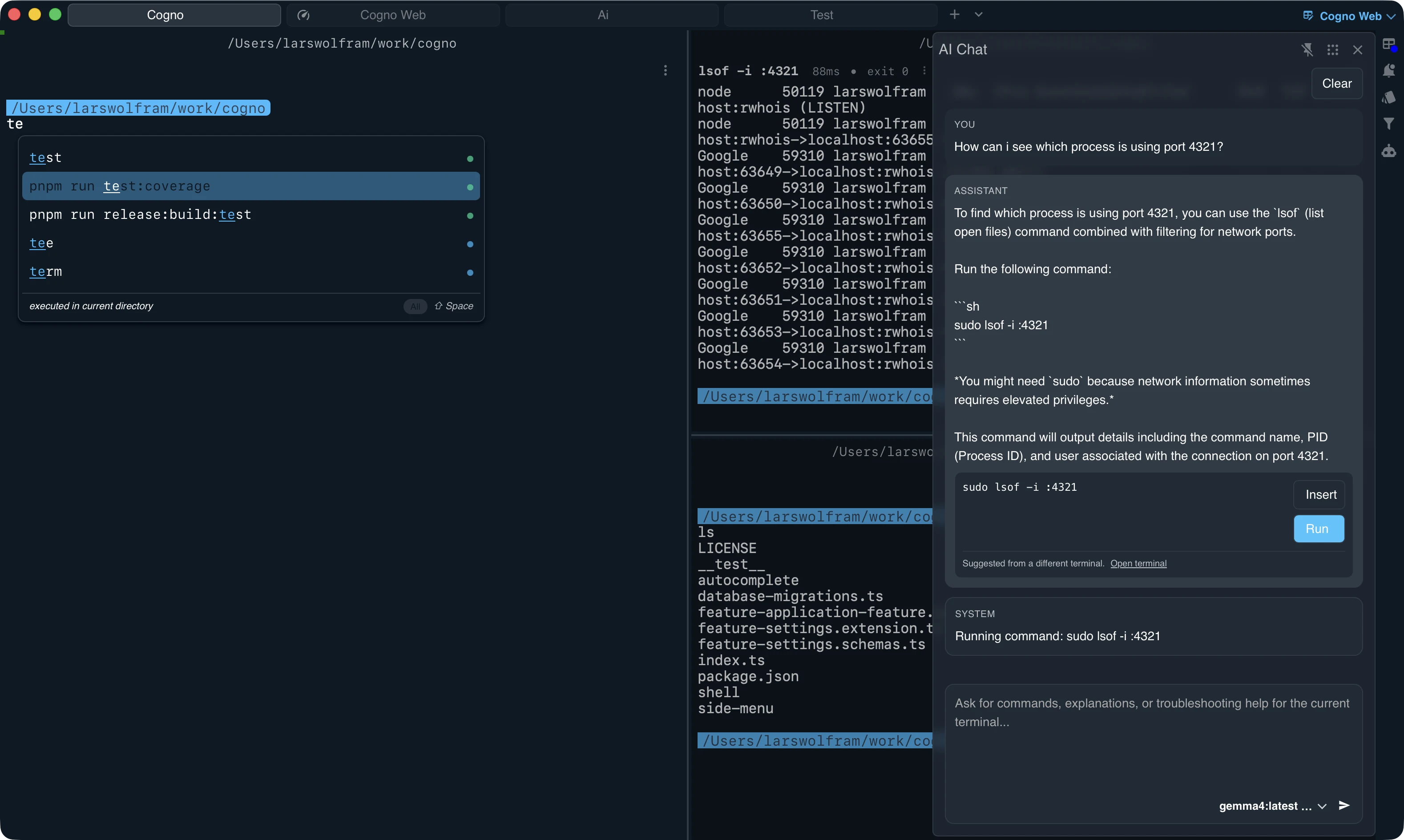Click the green fullscreen window light
Viewport: 1404px width, 840px height.
point(55,15)
